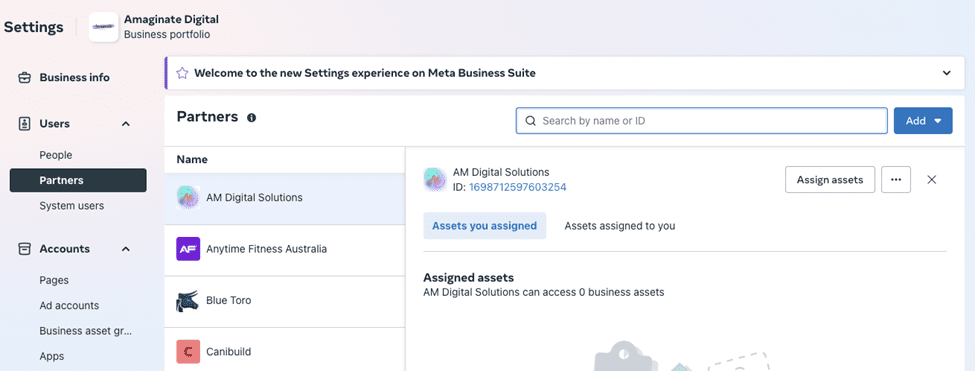Switch to Assets assigned to you tab

coord(619,226)
